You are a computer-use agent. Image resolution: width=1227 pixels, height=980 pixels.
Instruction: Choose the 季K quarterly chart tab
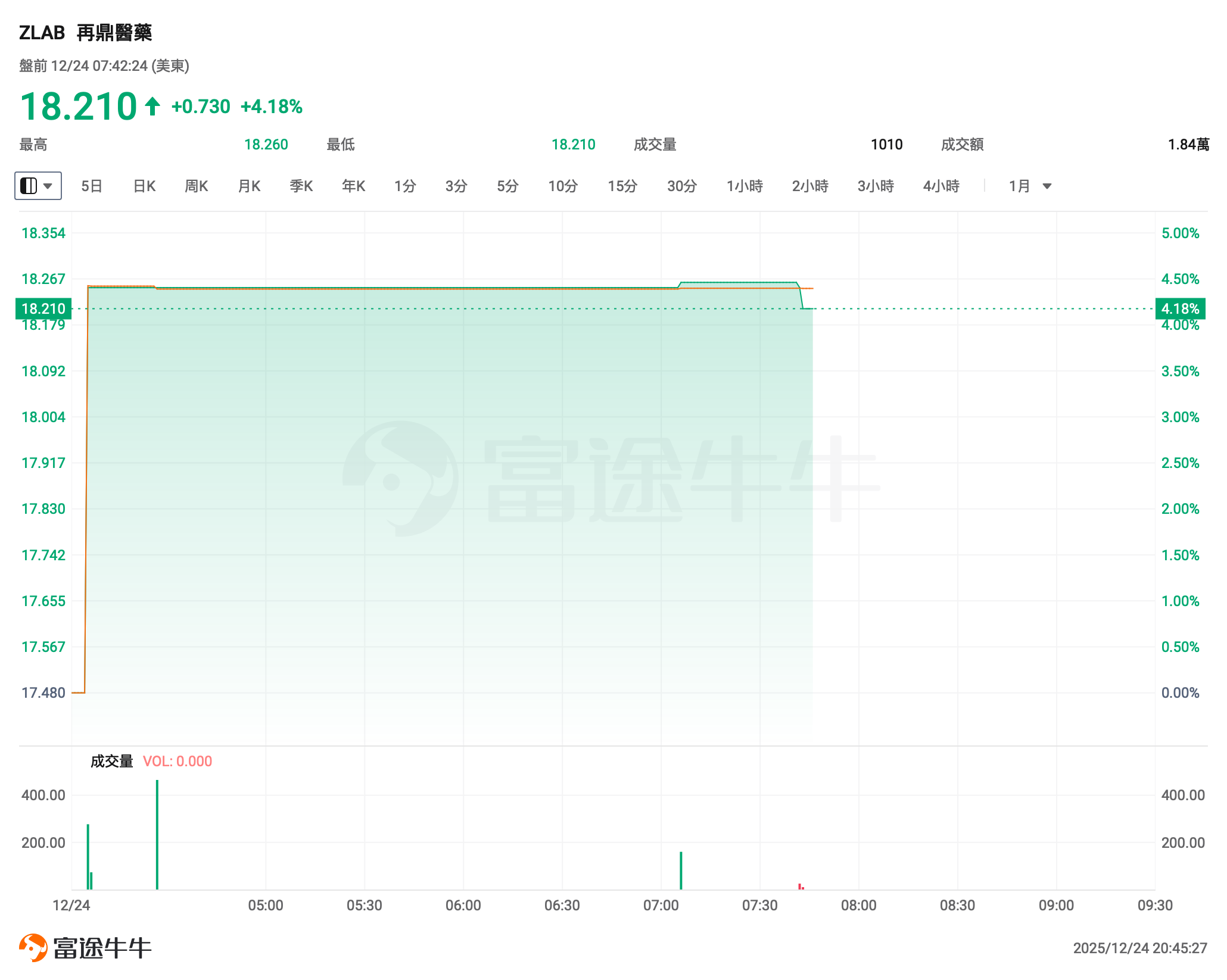301,186
